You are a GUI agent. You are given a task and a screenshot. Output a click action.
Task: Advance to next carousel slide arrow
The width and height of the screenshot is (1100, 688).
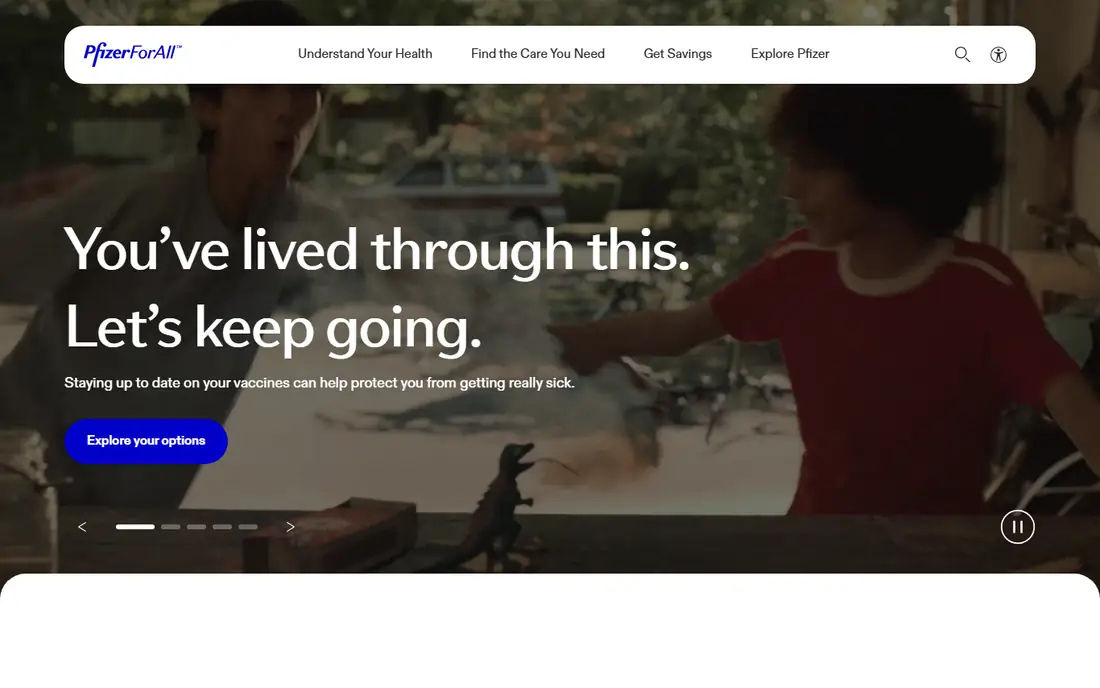point(290,527)
